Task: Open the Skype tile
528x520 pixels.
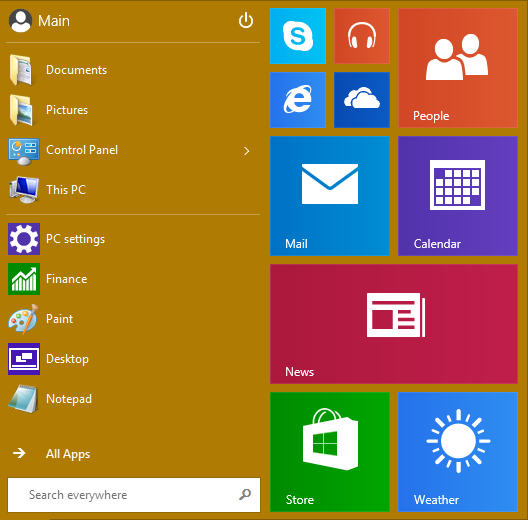Action: (298, 36)
